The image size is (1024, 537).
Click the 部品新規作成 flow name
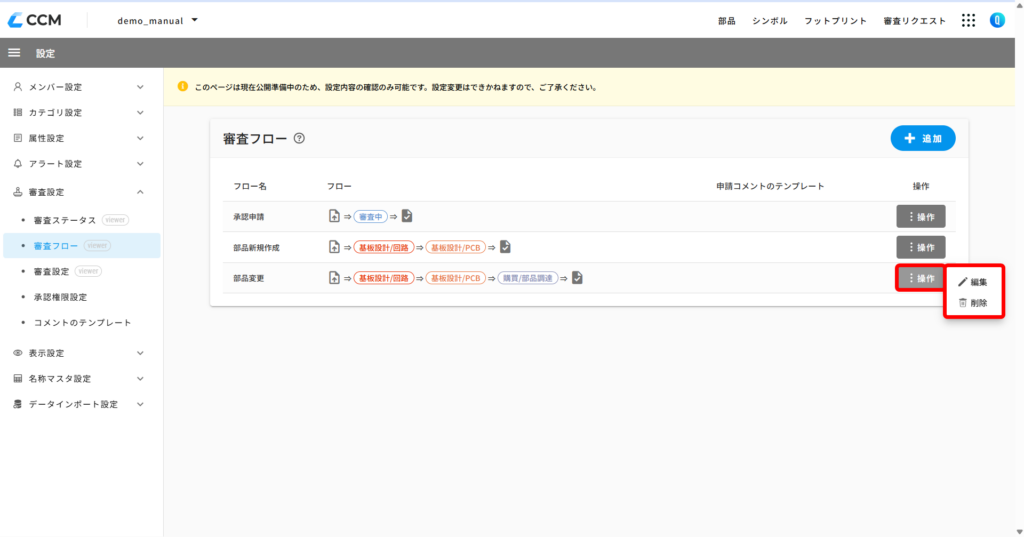[257, 248]
